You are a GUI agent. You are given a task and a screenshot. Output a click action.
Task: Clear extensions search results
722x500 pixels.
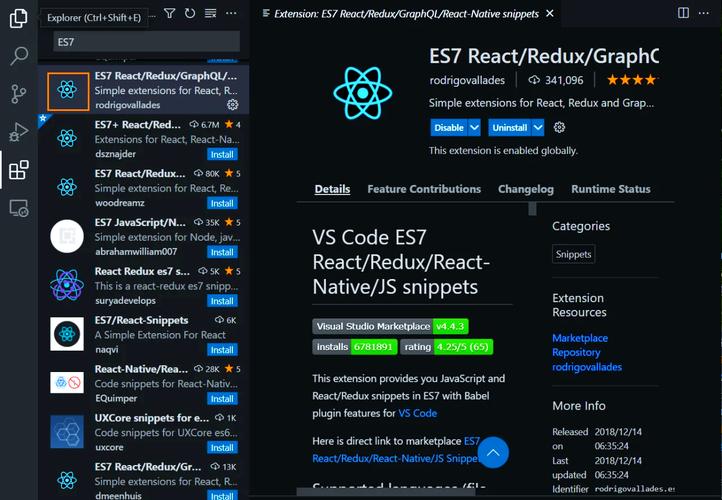(x=210, y=13)
